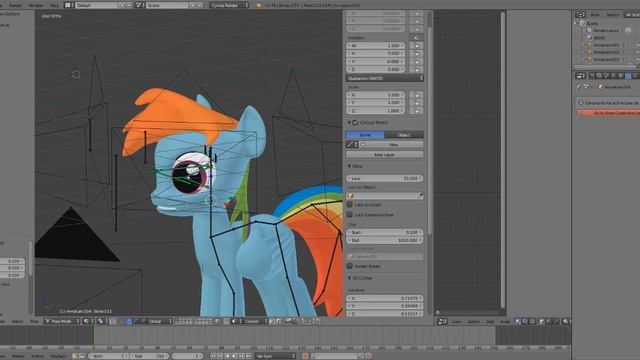Open the Global transform orientation dropdown

159,321
